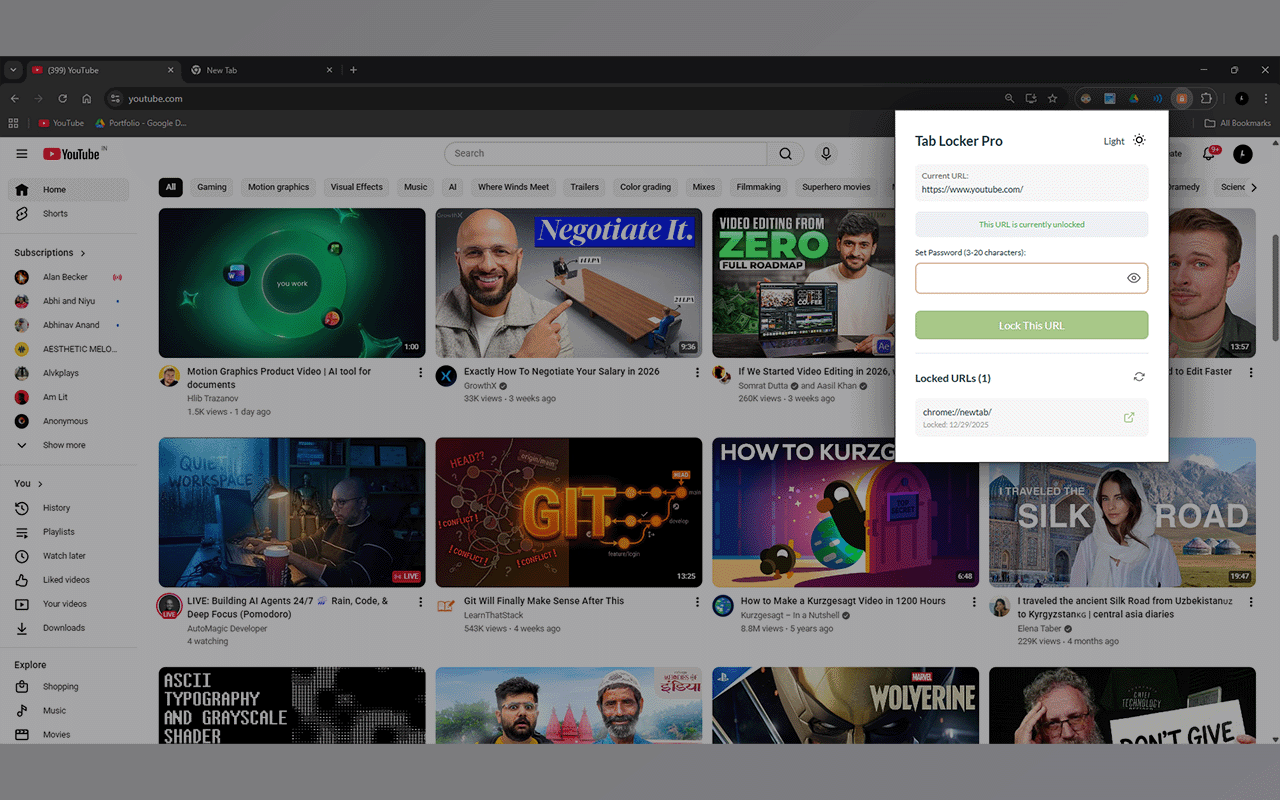Expand the You section chevron
Viewport: 1280px width, 800px height.
40,484
